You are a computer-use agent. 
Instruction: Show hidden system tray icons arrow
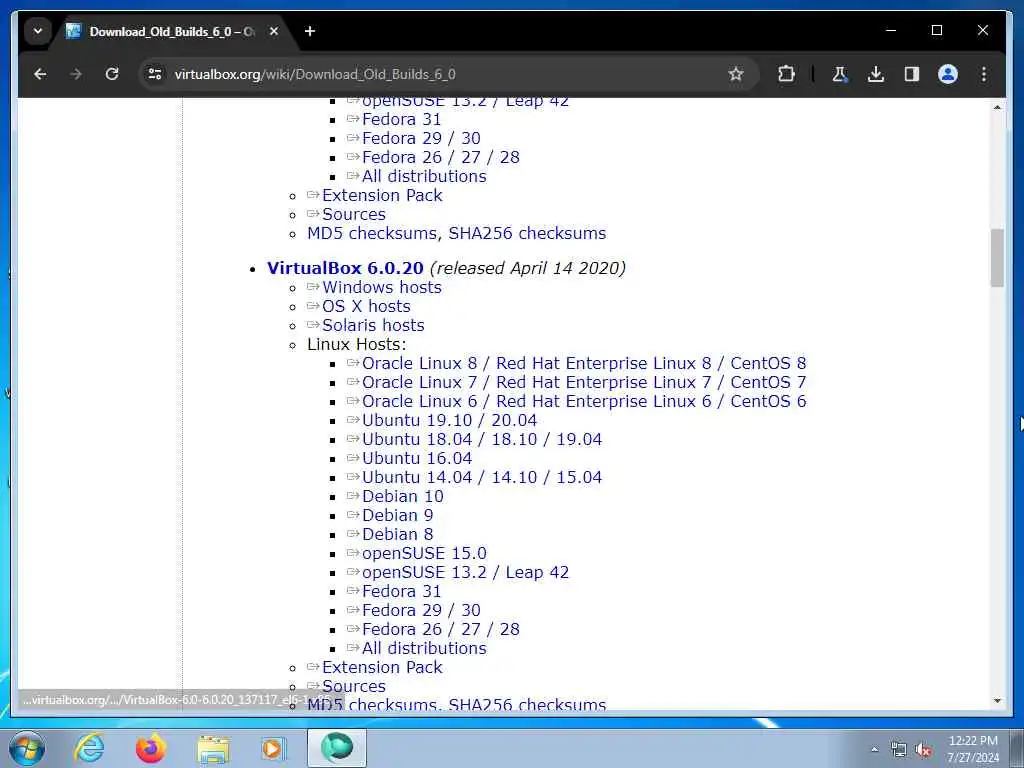(874, 750)
